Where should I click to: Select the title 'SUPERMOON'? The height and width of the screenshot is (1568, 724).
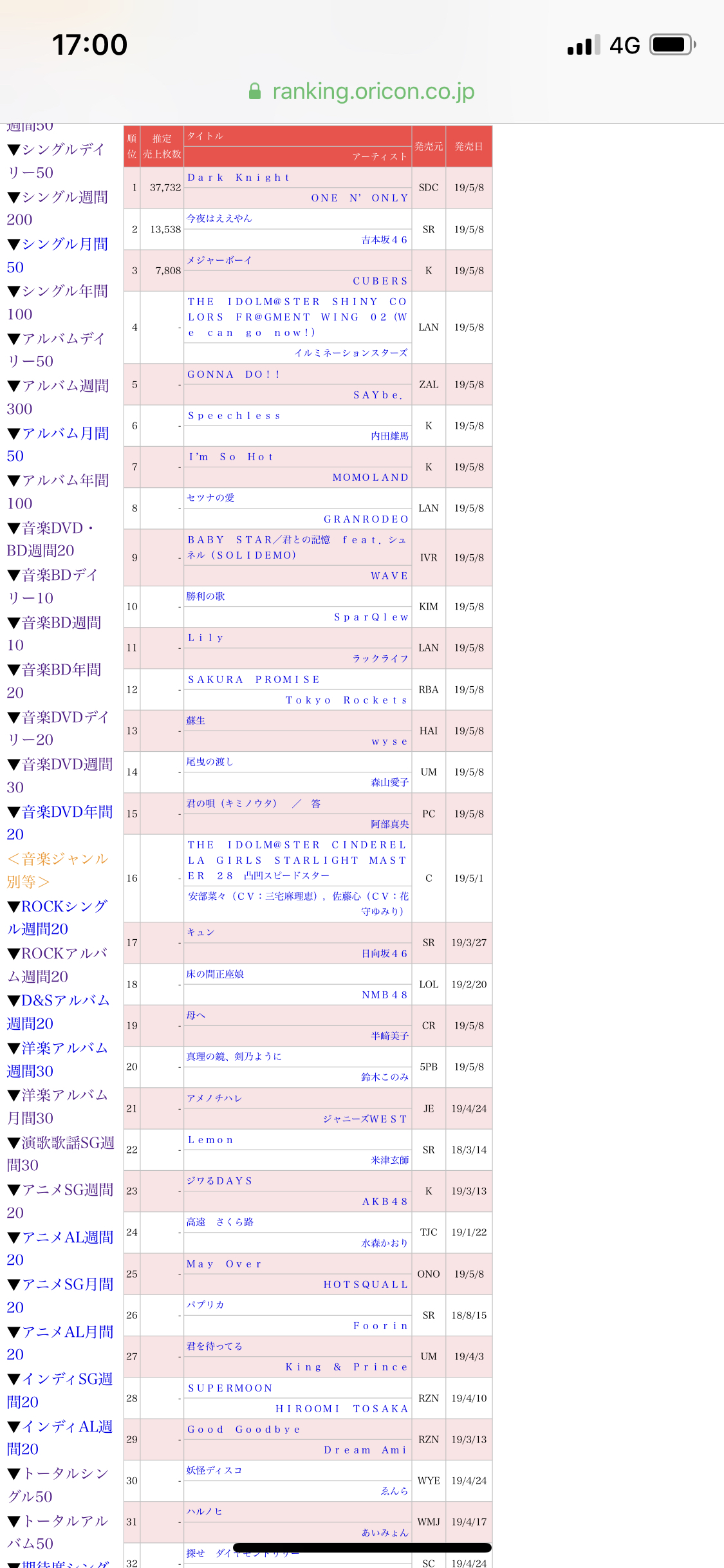point(230,1388)
